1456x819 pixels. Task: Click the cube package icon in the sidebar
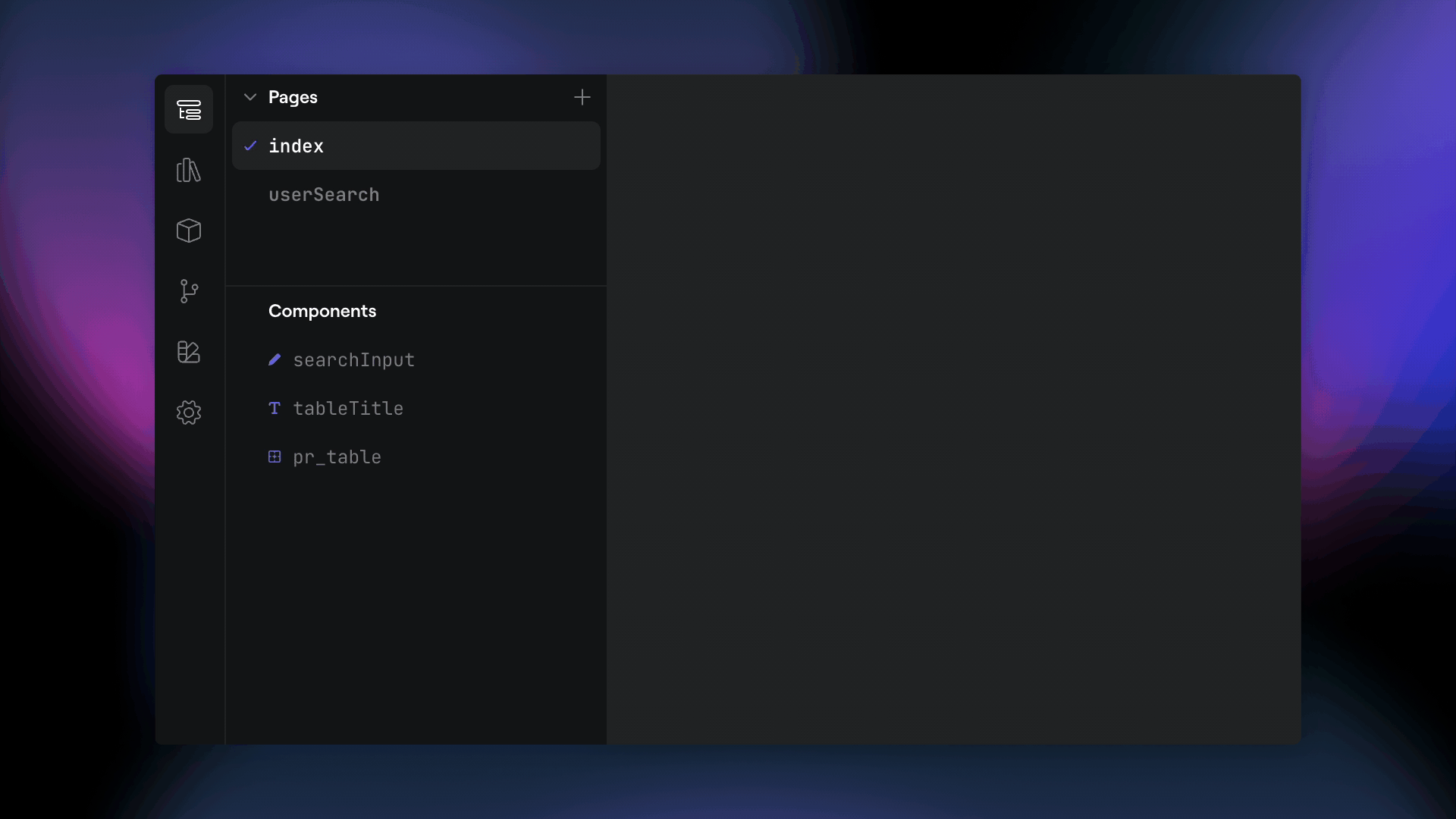[189, 231]
